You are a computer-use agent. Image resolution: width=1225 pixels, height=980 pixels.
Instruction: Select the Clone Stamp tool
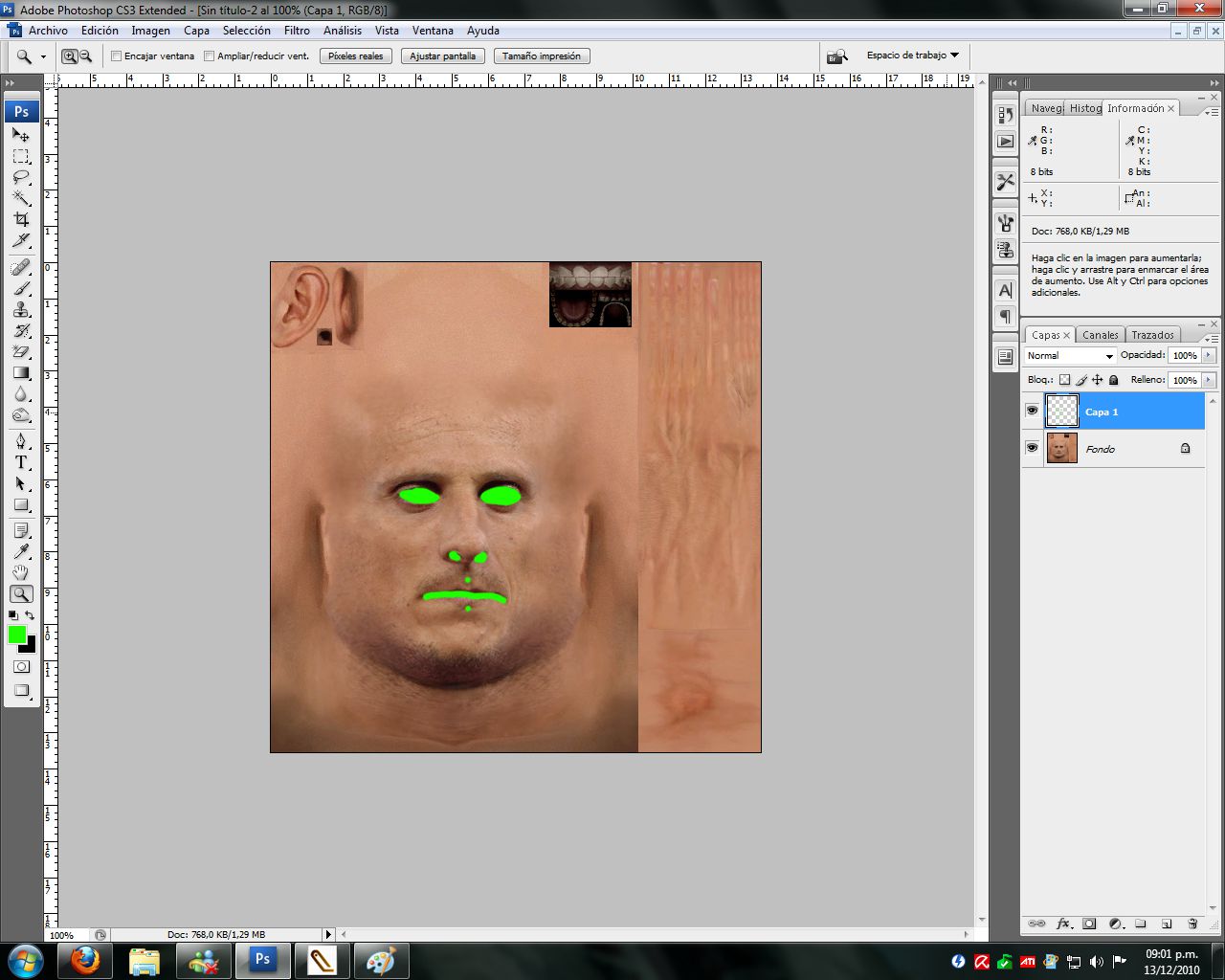(21, 309)
